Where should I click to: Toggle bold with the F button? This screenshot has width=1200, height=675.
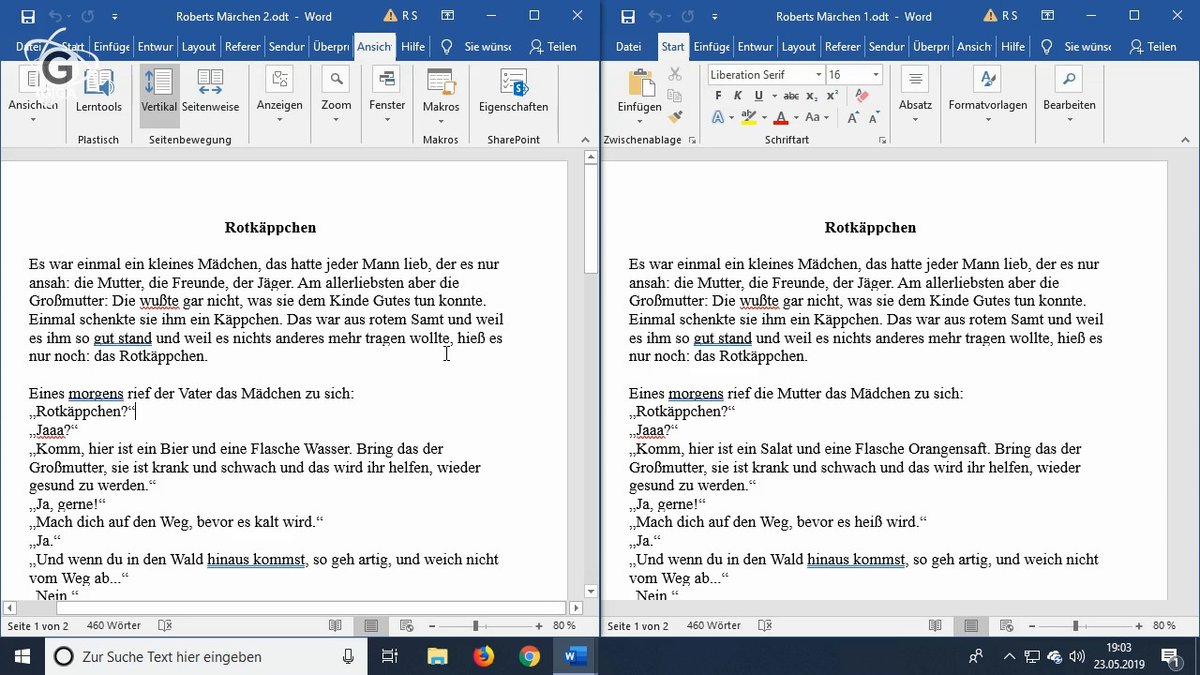pyautogui.click(x=718, y=94)
